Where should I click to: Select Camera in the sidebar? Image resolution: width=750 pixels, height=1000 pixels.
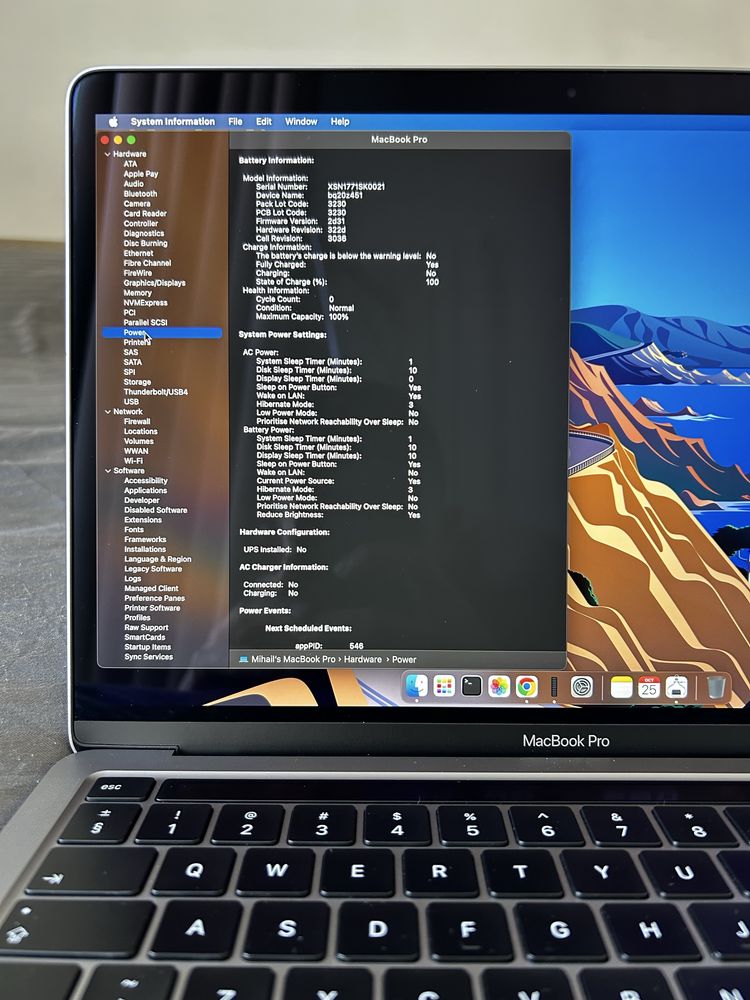pyautogui.click(x=137, y=203)
